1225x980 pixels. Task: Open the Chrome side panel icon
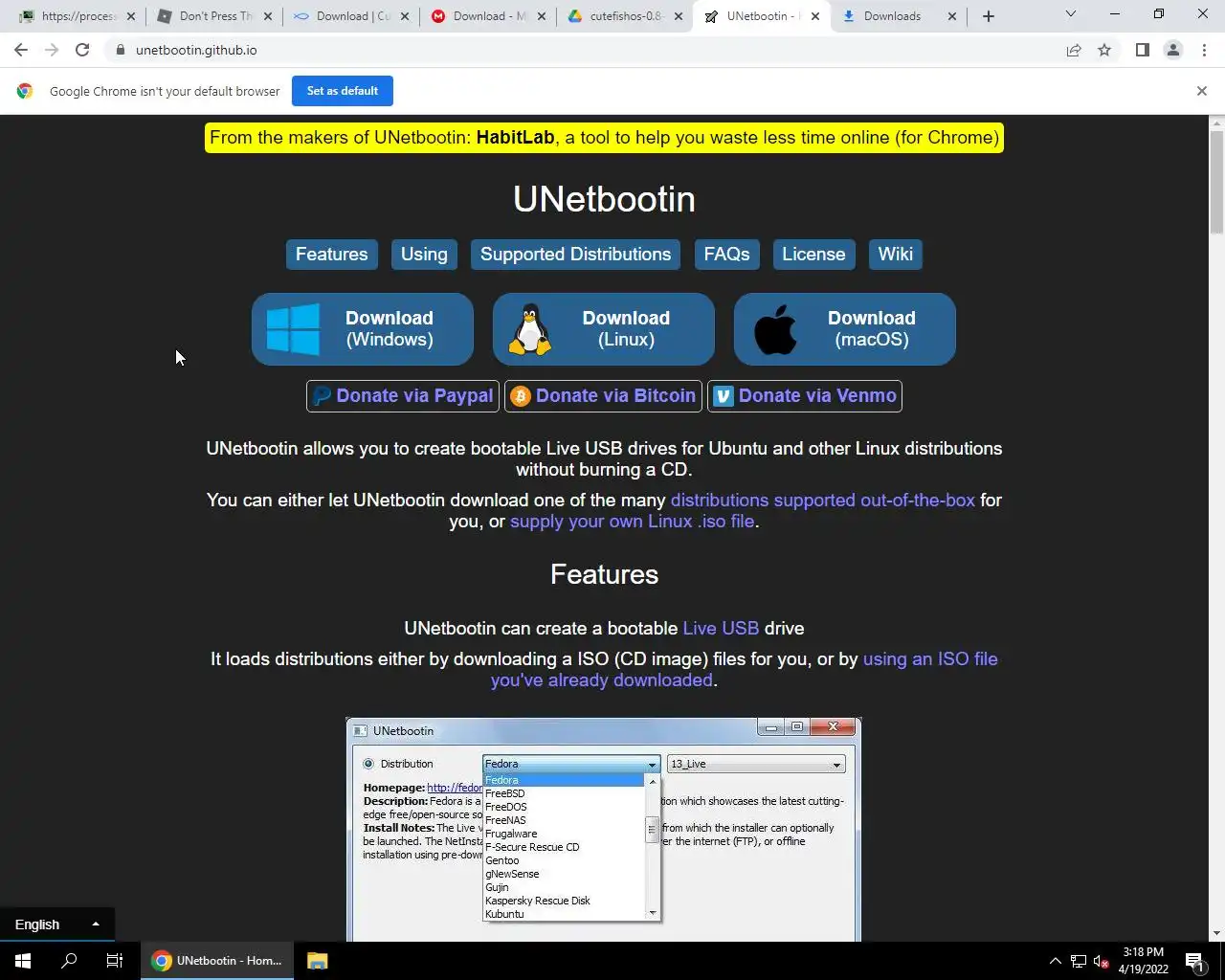(1142, 50)
